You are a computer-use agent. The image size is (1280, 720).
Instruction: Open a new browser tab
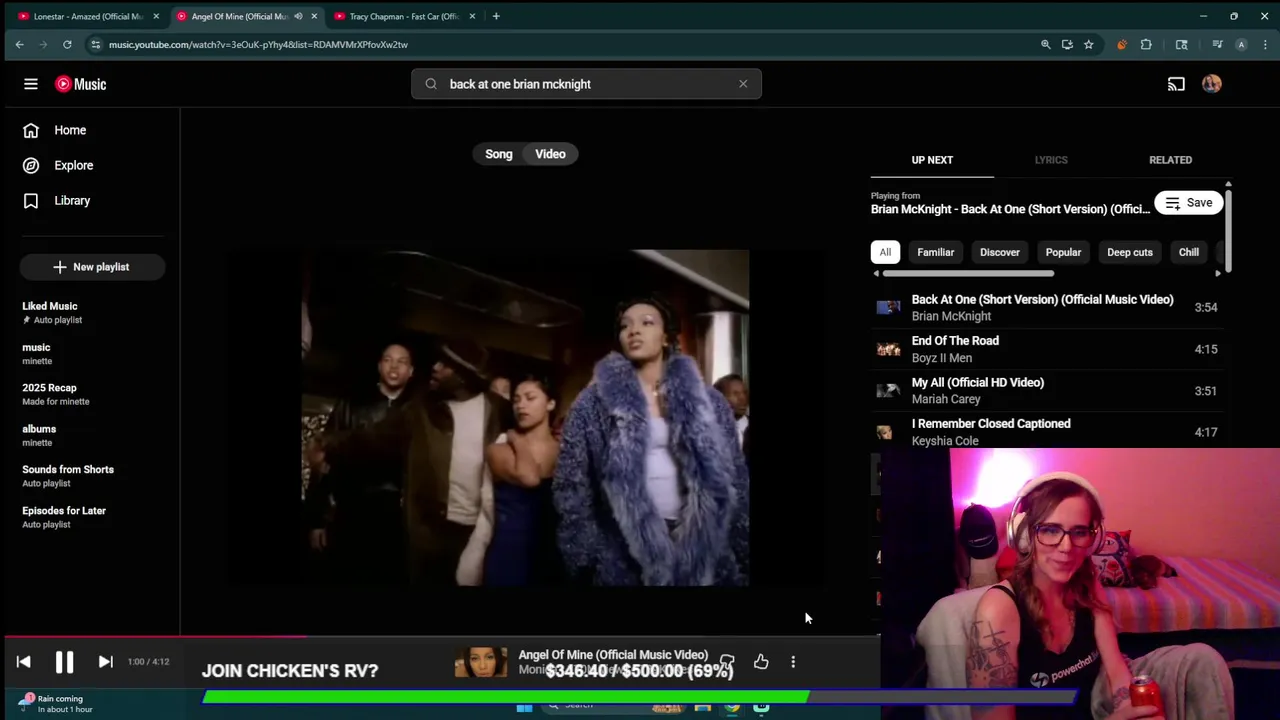496,16
